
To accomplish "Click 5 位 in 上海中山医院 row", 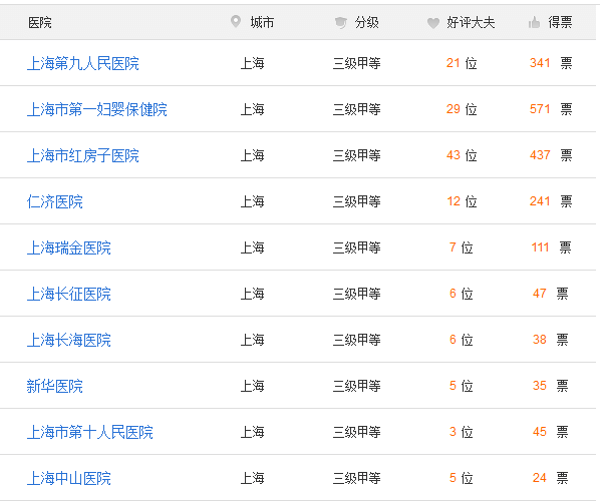I will pyautogui.click(x=461, y=478).
